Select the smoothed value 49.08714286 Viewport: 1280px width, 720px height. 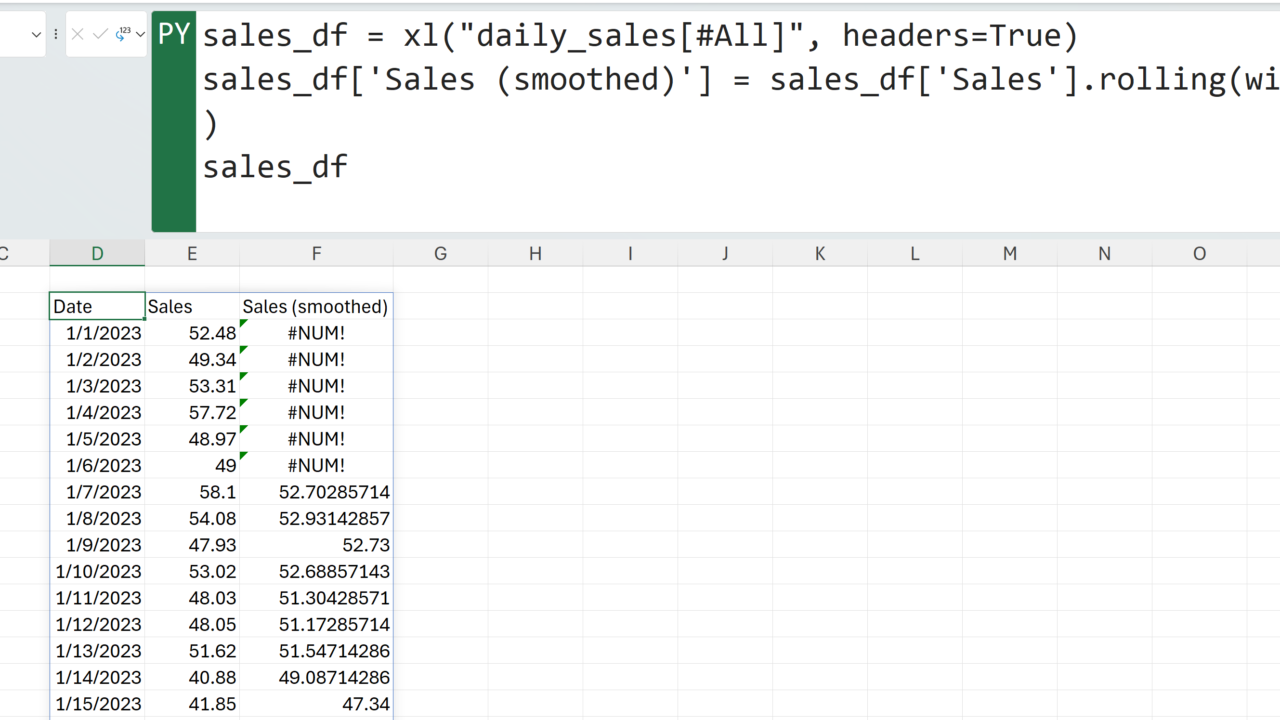316,678
